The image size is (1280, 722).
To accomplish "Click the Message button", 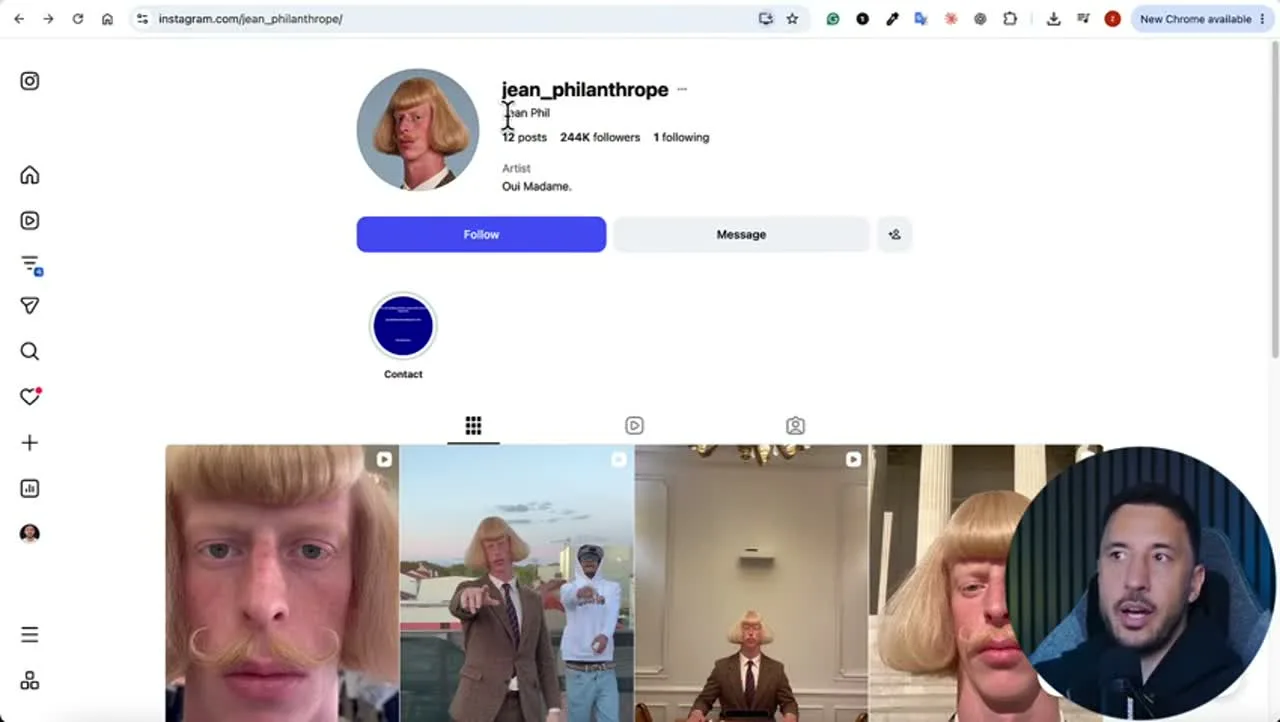I will click(x=741, y=234).
